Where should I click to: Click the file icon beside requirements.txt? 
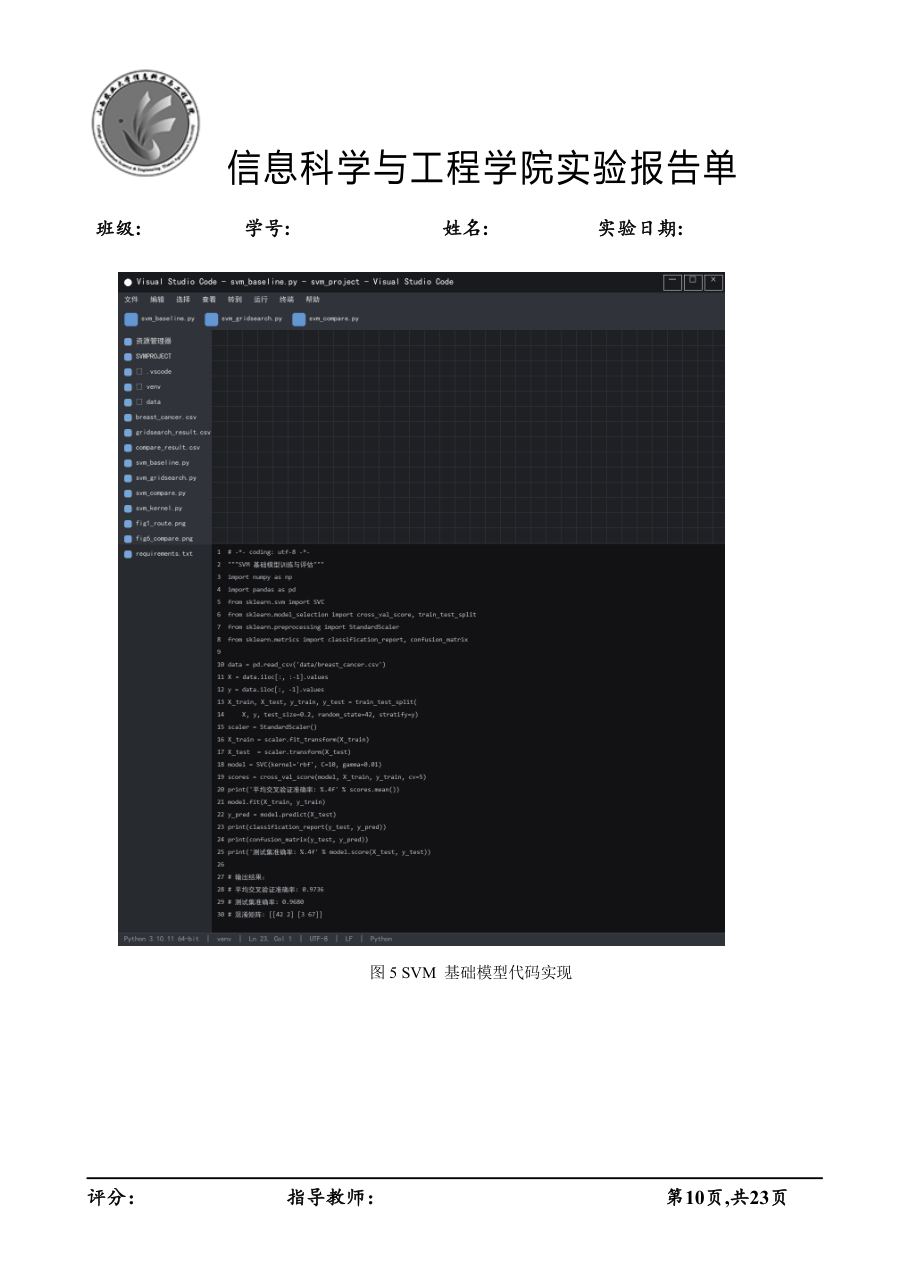click(128, 553)
